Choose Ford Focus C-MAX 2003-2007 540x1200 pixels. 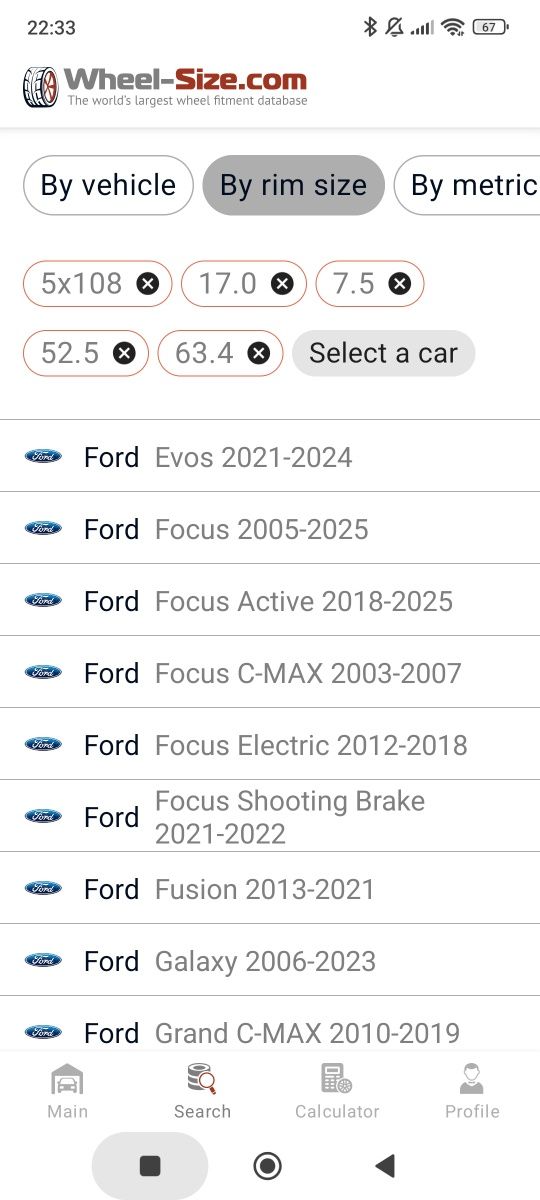[270, 672]
